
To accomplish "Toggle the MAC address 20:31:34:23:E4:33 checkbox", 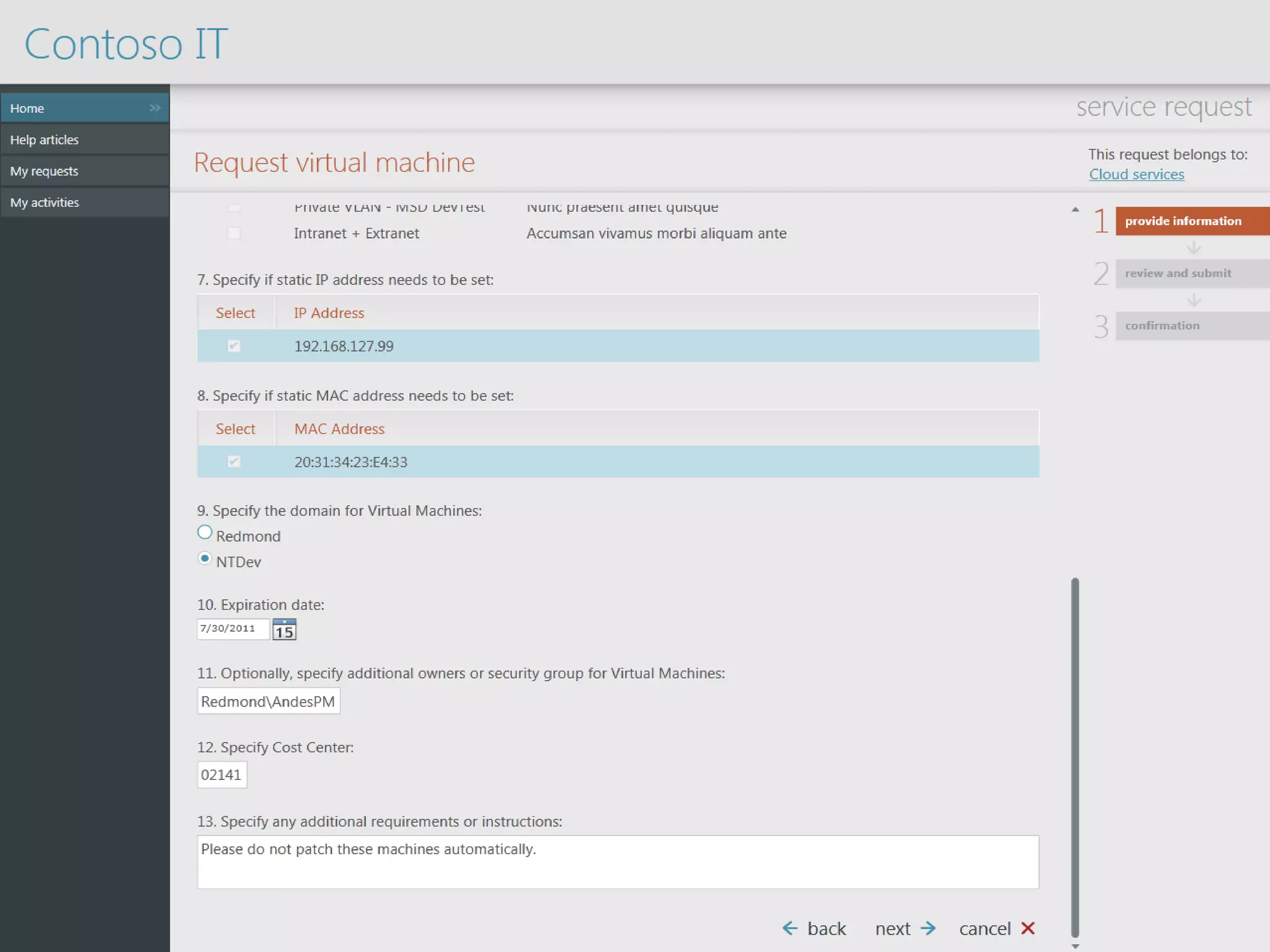I will pyautogui.click(x=234, y=462).
